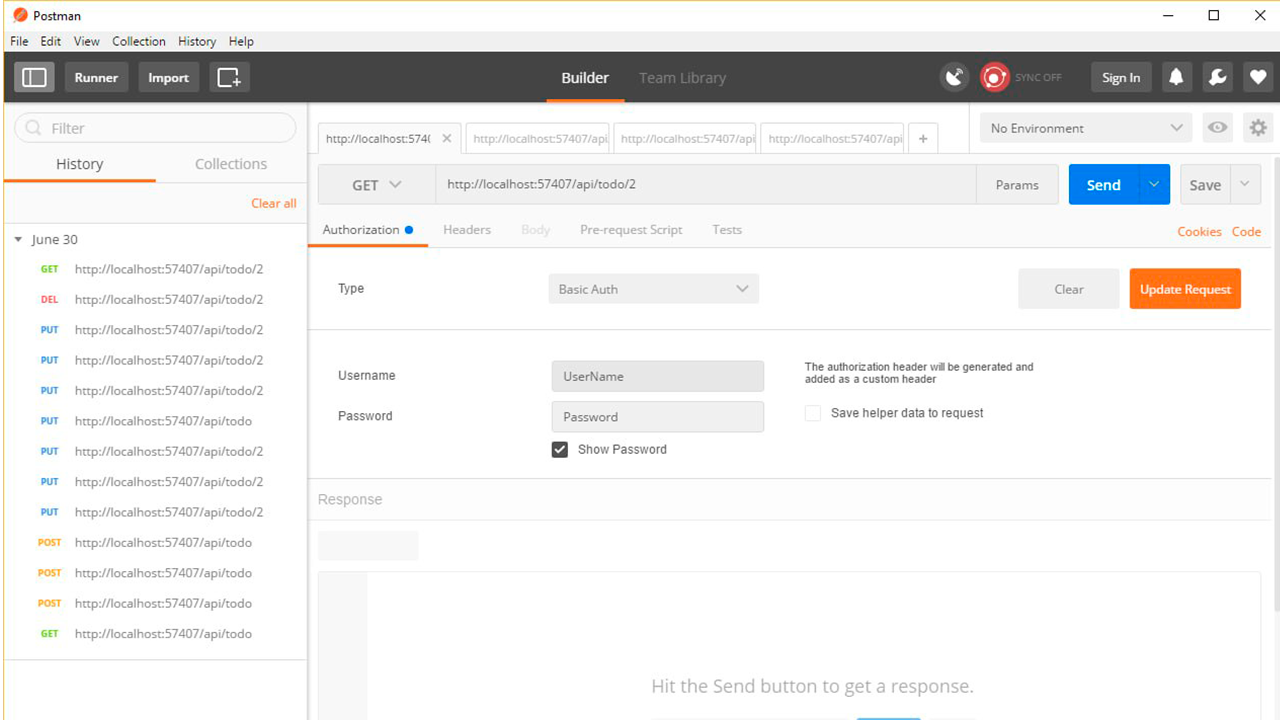Open the notifications bell icon

click(1176, 77)
